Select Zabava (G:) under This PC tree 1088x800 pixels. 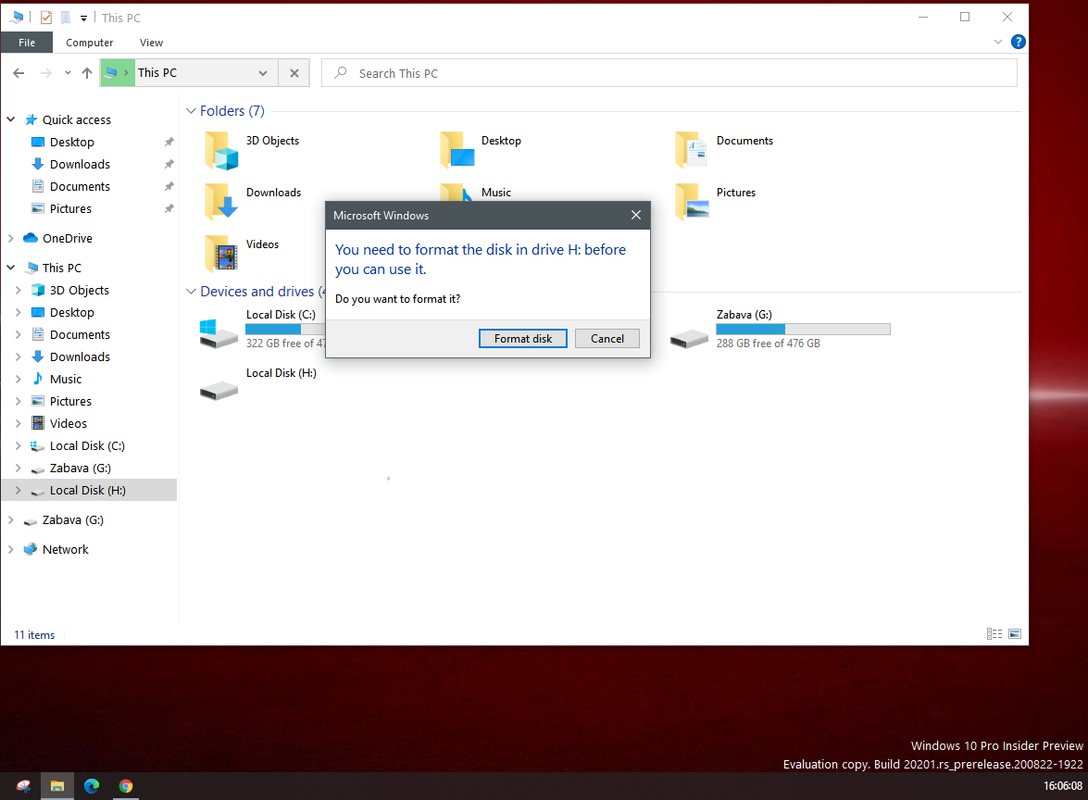click(80, 468)
